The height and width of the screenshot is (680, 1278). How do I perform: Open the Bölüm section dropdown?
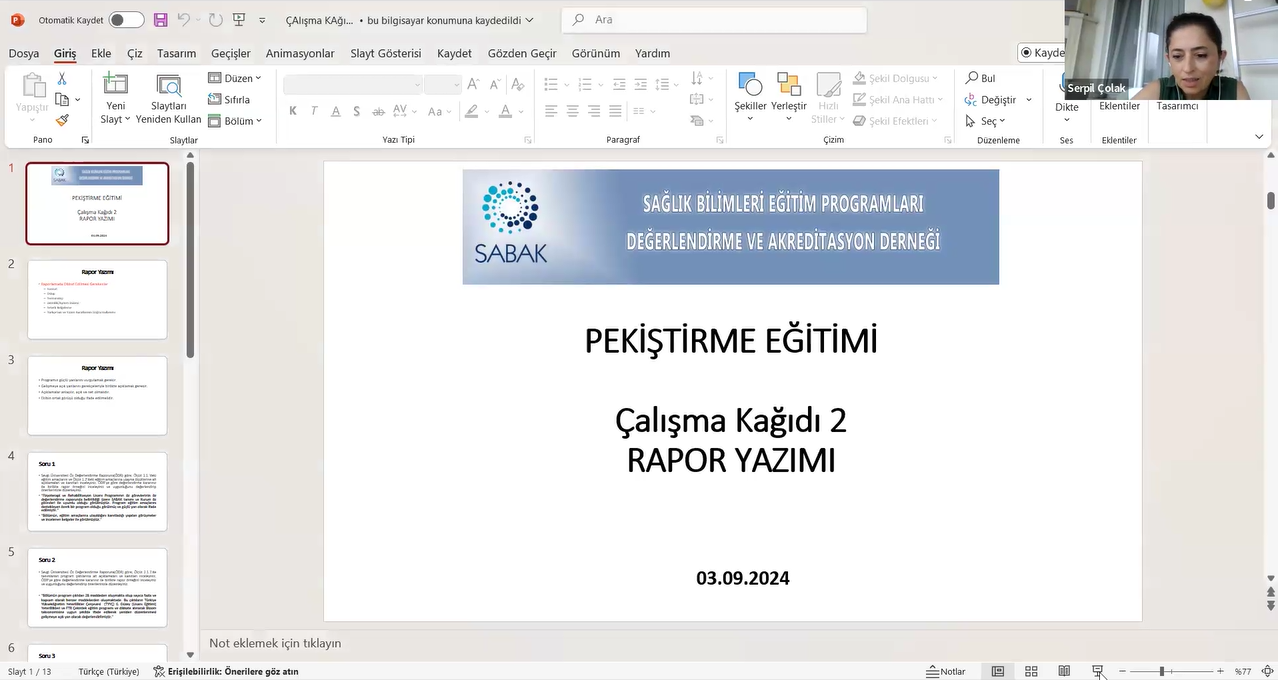(235, 121)
